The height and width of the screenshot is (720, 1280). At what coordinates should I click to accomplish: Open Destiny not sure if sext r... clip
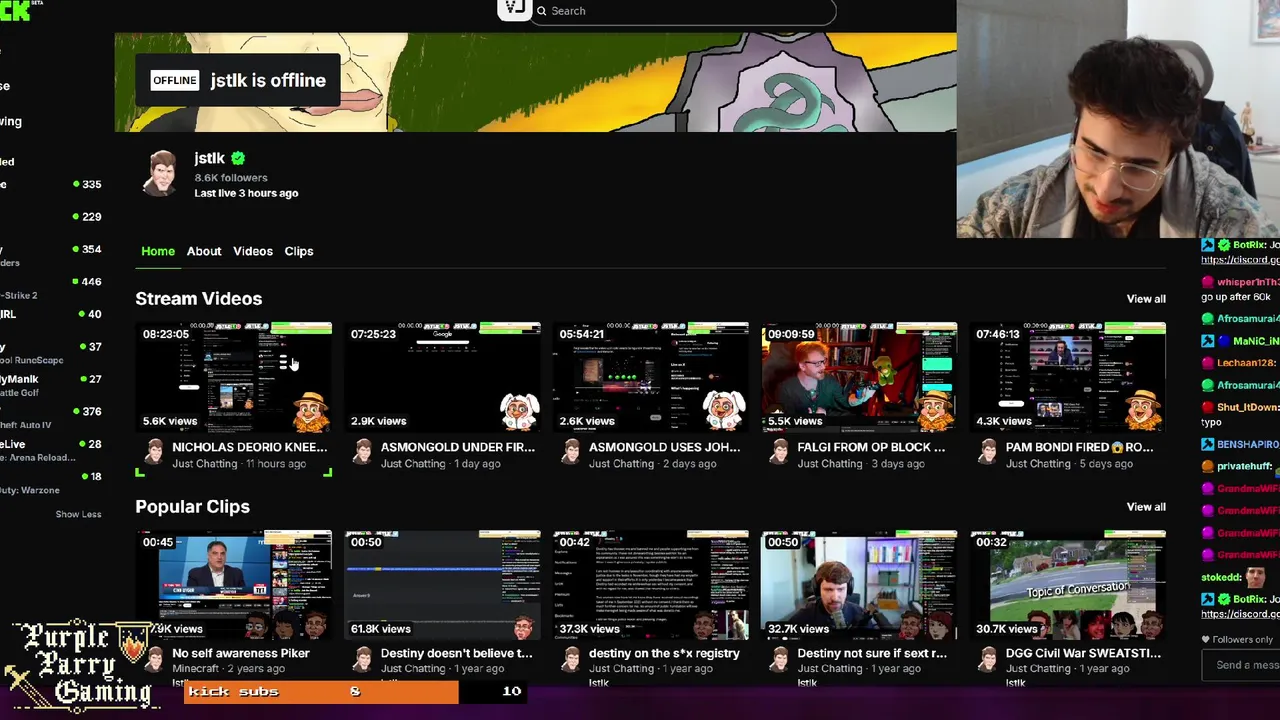tap(871, 653)
